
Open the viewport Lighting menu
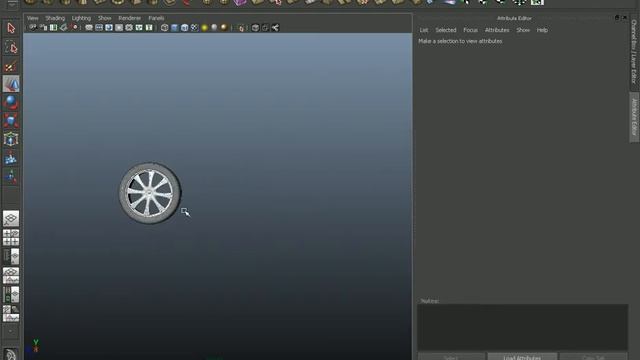pos(81,18)
